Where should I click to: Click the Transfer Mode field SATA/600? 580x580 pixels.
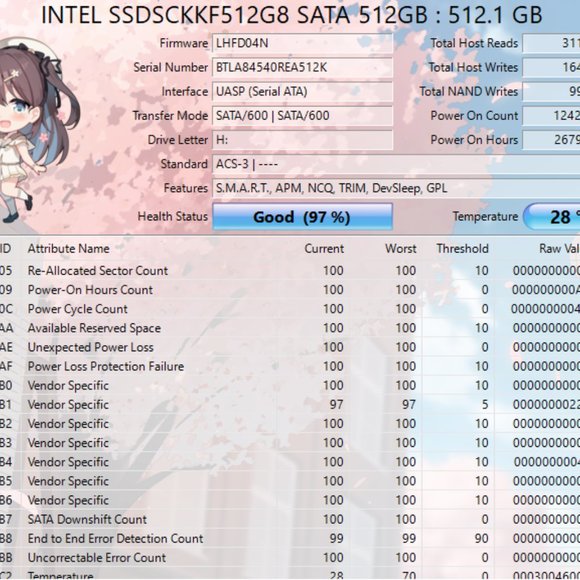(x=302, y=116)
